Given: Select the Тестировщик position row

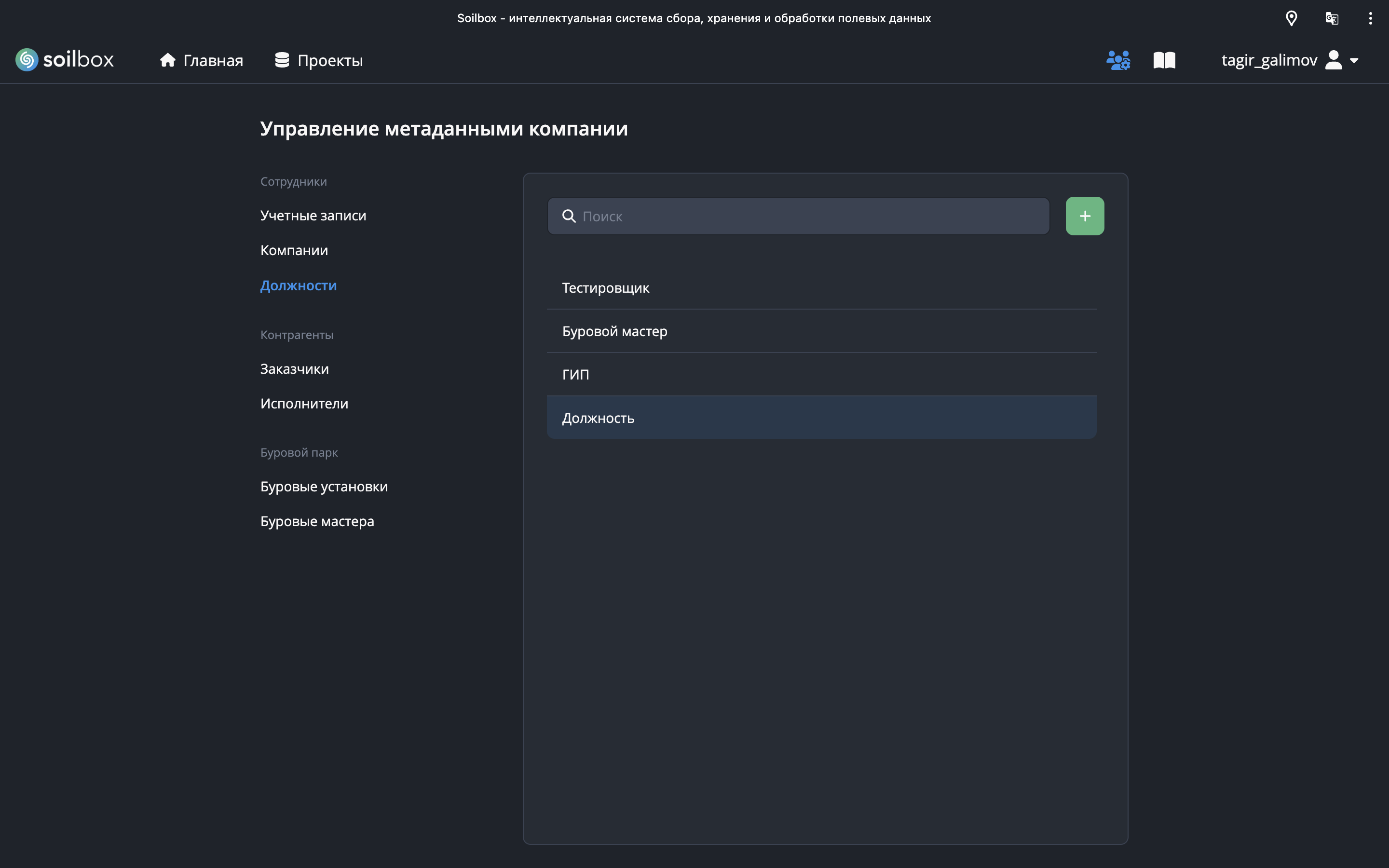Looking at the screenshot, I should point(821,288).
